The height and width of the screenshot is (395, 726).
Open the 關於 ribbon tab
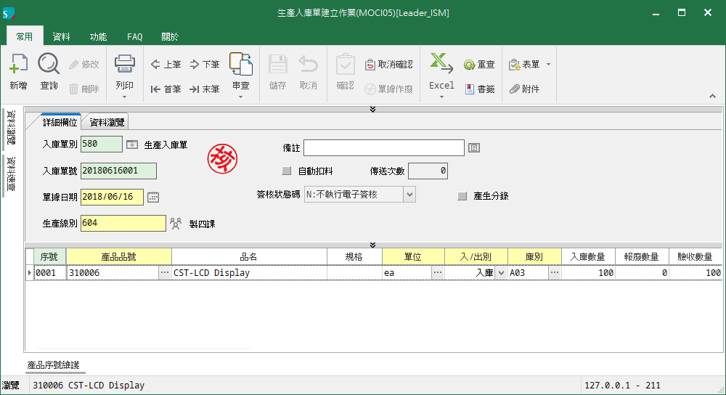(x=170, y=37)
